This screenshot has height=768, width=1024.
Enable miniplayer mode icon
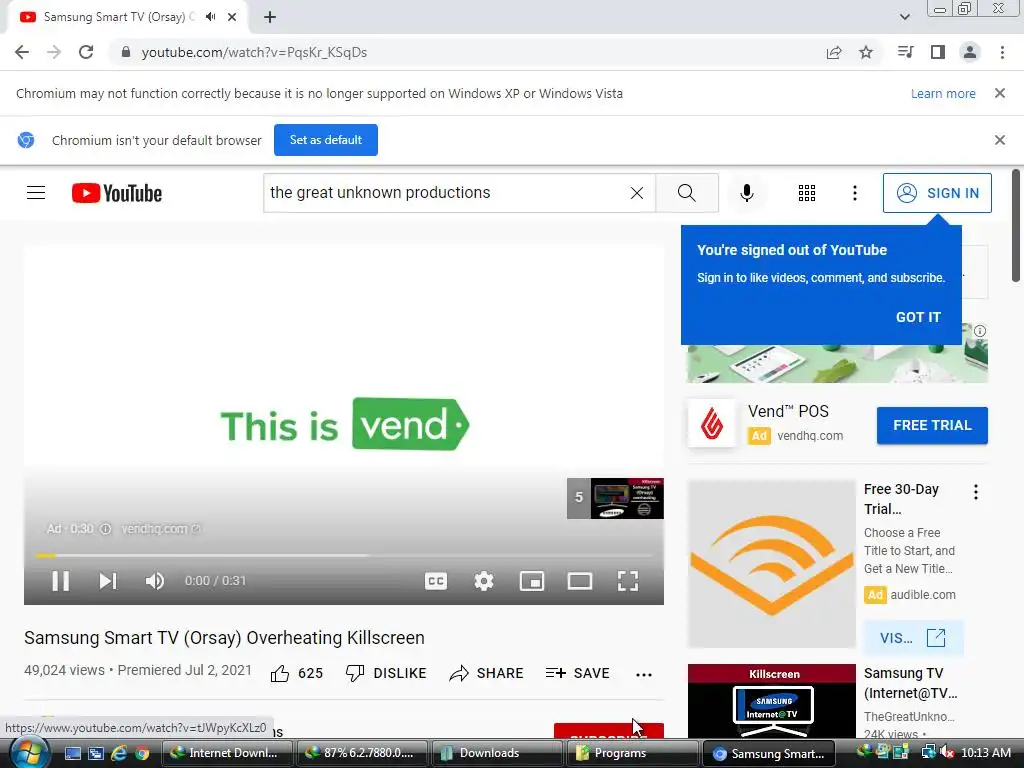(x=532, y=581)
